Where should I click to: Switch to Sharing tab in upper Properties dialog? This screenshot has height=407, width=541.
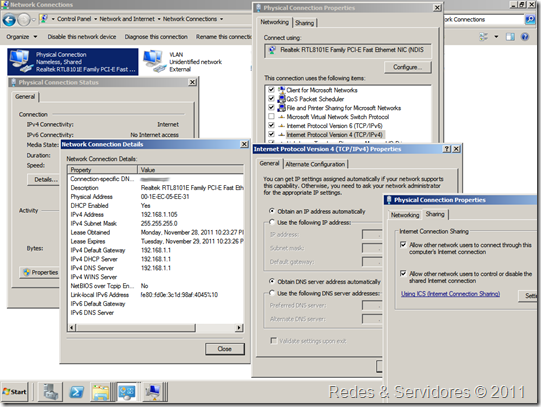click(305, 23)
